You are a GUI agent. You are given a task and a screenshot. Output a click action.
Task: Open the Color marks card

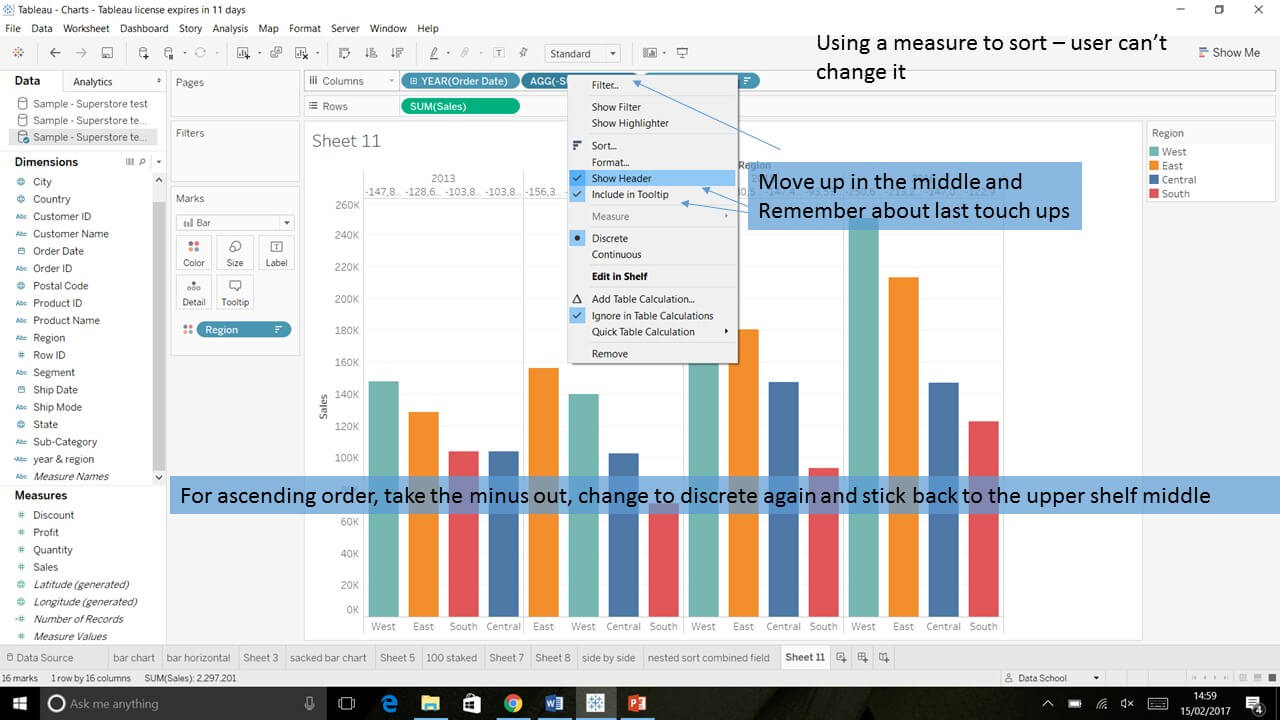coord(194,253)
